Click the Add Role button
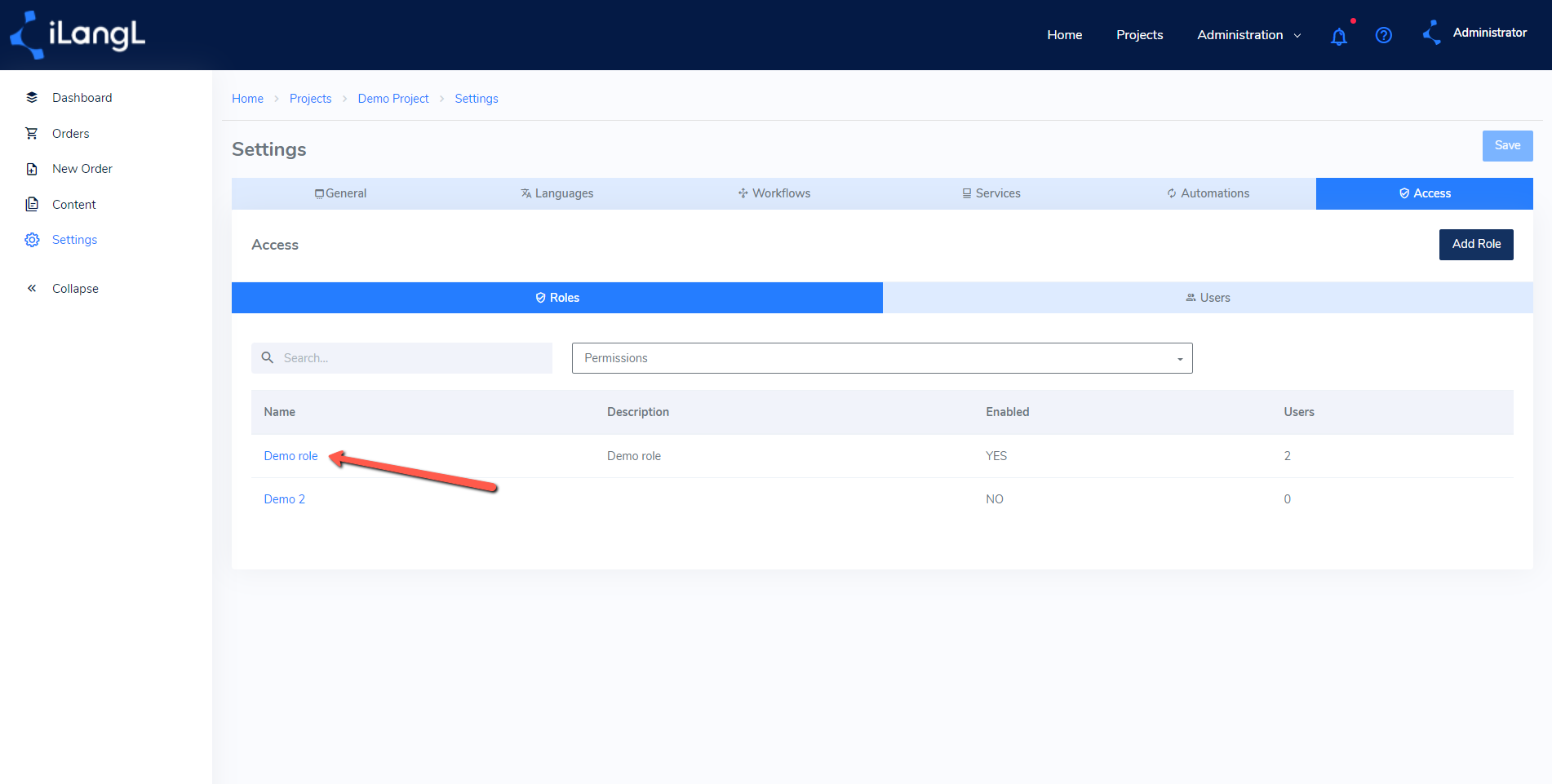Screen dimensions: 1552x784 (x=1476, y=244)
